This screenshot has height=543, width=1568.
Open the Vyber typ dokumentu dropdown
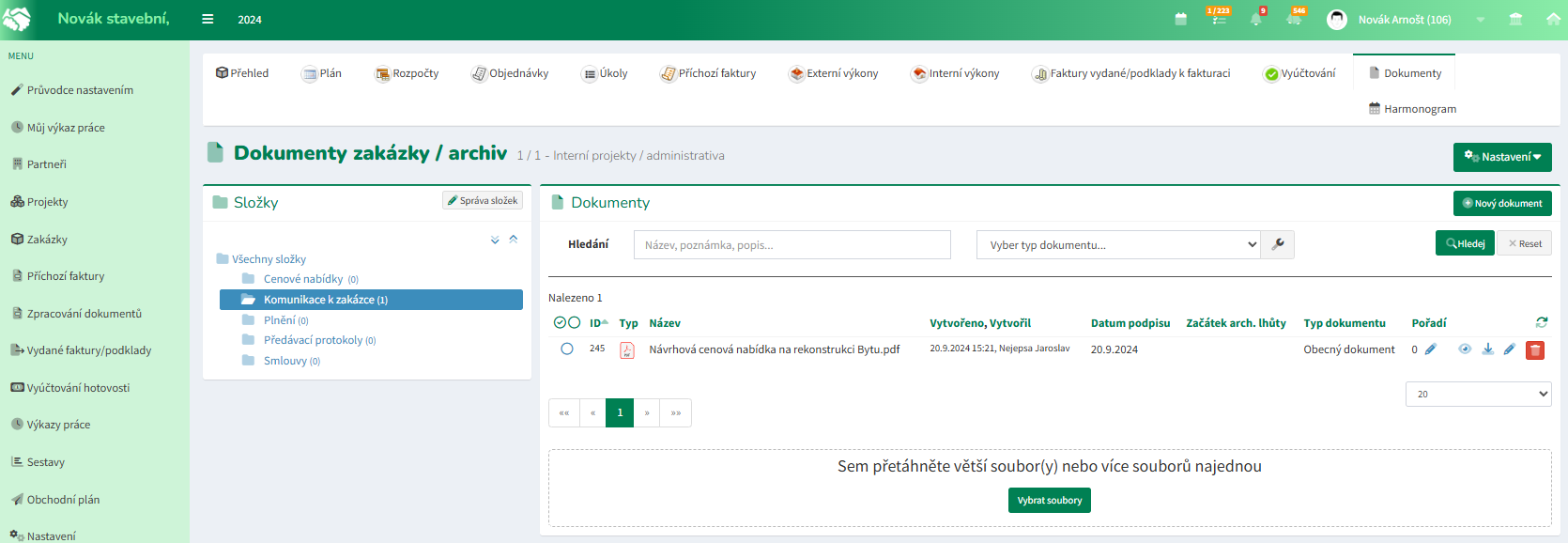coord(1118,244)
